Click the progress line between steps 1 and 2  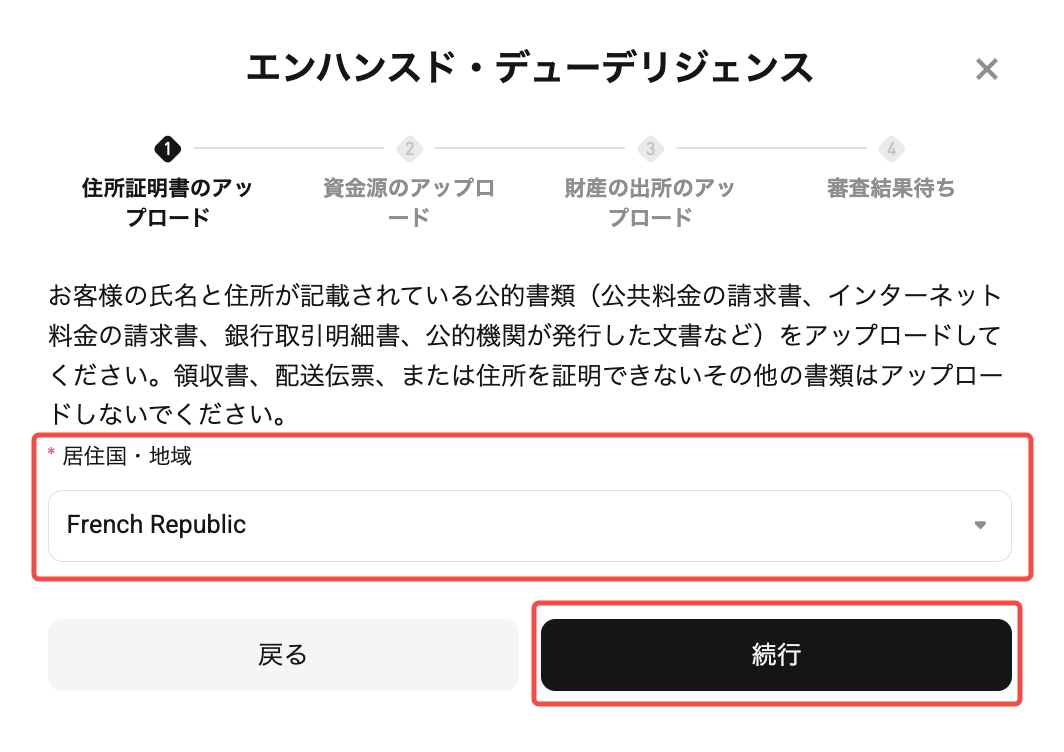pos(287,150)
